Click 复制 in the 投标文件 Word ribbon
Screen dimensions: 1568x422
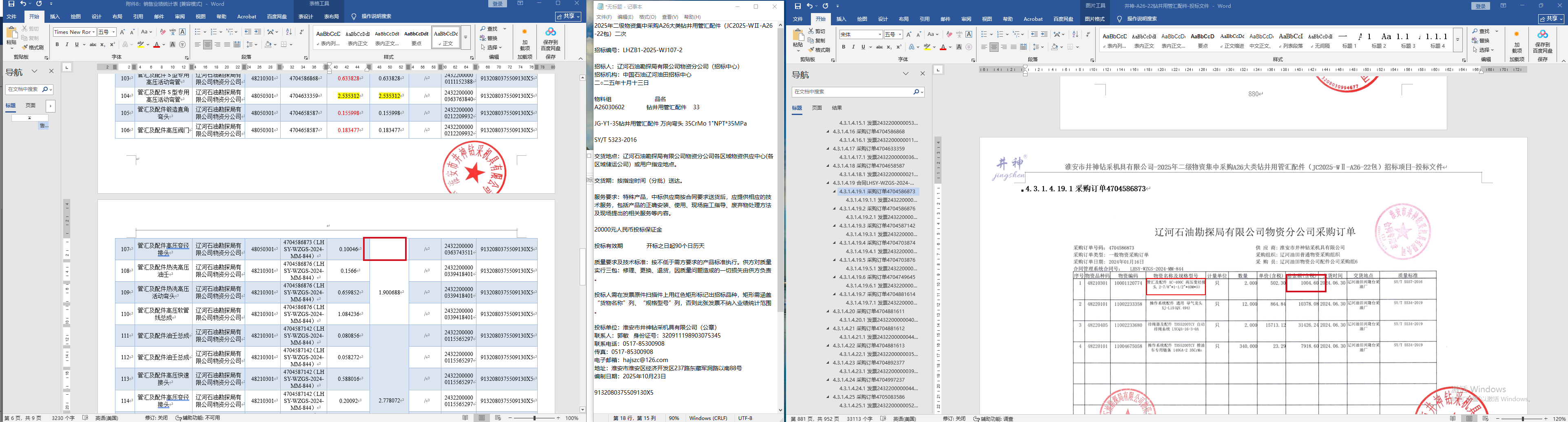click(816, 40)
